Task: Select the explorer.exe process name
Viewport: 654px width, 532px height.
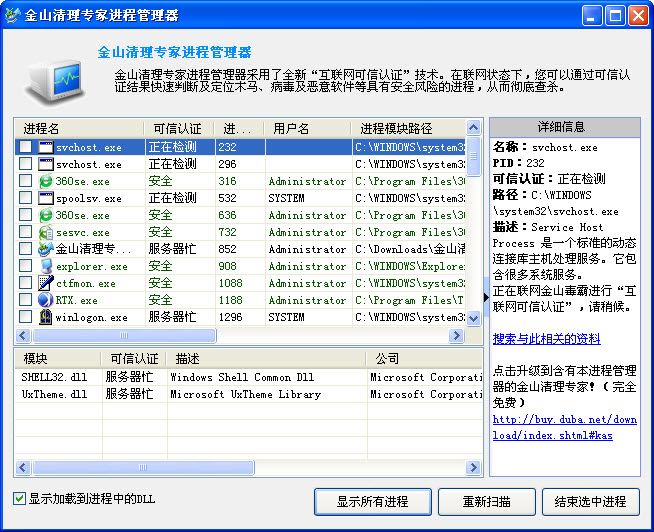Action: (92, 267)
